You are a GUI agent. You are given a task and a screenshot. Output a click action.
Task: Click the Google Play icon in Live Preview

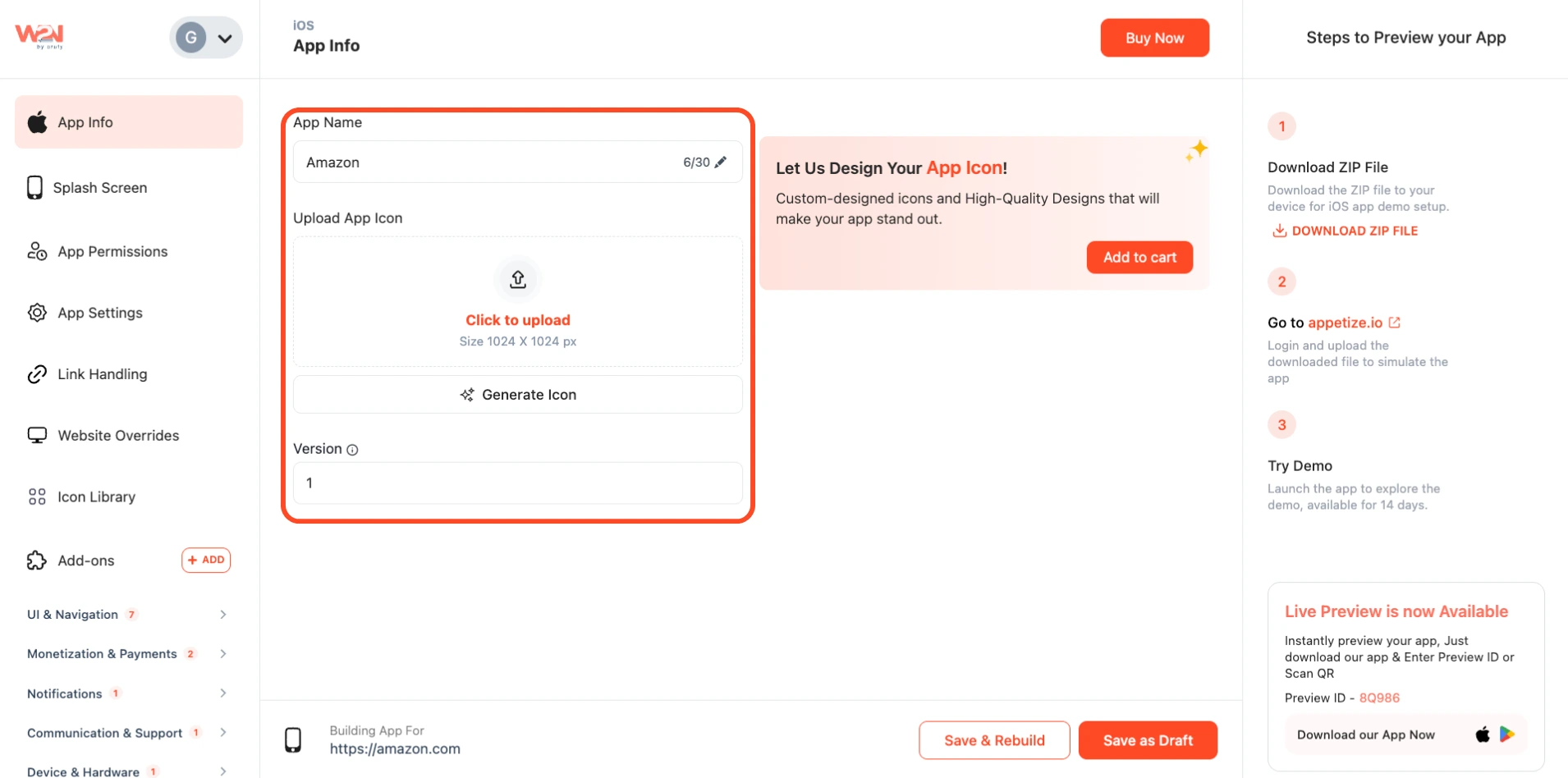click(1507, 735)
